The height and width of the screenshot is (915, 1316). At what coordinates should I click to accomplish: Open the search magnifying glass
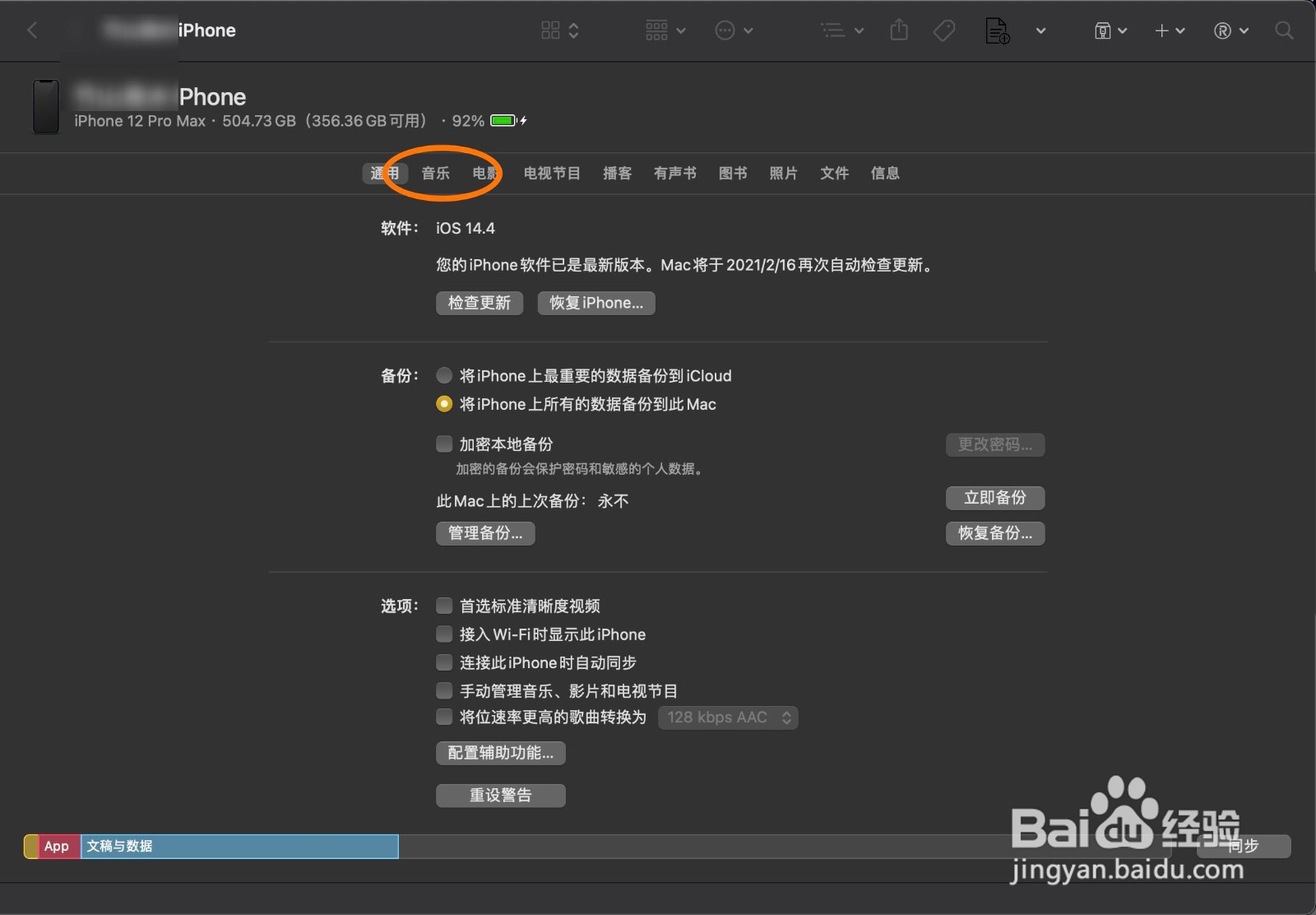tap(1283, 30)
